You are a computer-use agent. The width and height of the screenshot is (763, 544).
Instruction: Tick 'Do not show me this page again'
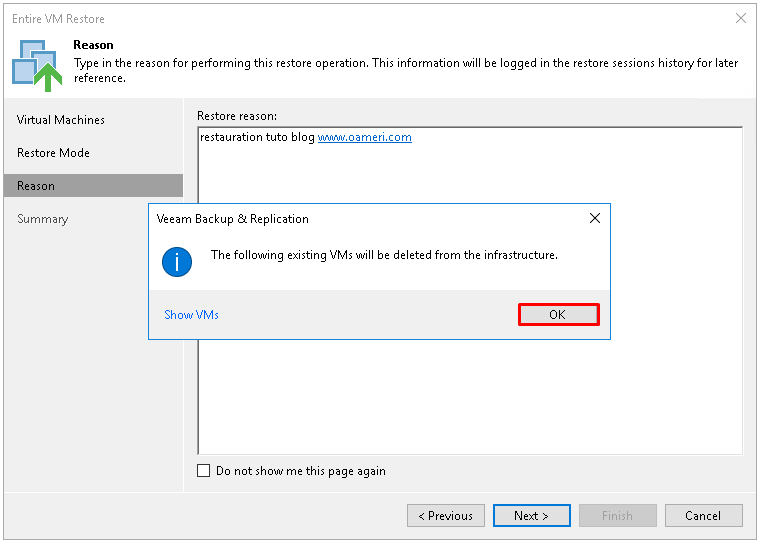(203, 471)
